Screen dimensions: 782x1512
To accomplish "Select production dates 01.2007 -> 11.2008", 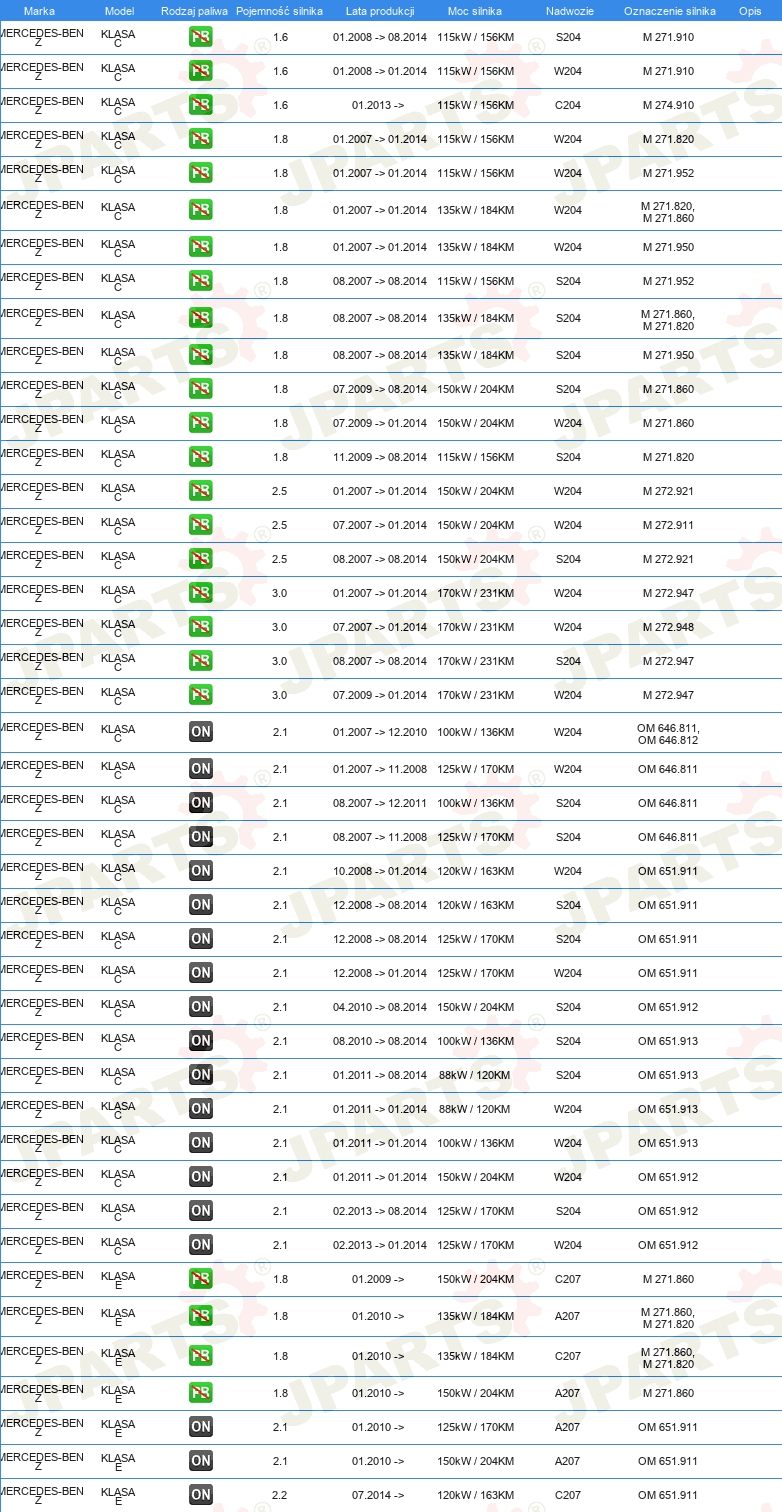I will pos(380,769).
